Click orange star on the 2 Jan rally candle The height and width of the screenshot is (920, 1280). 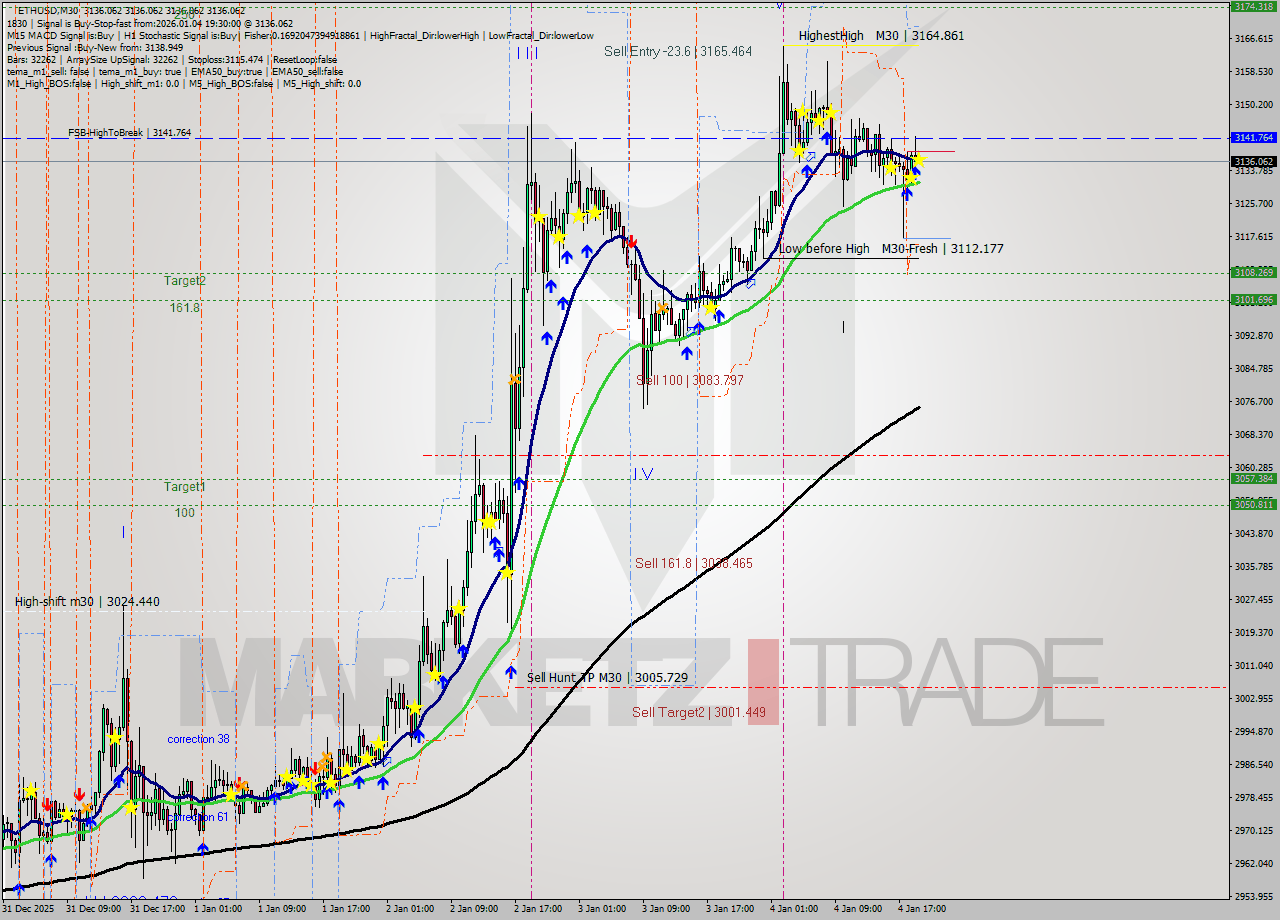(515, 379)
